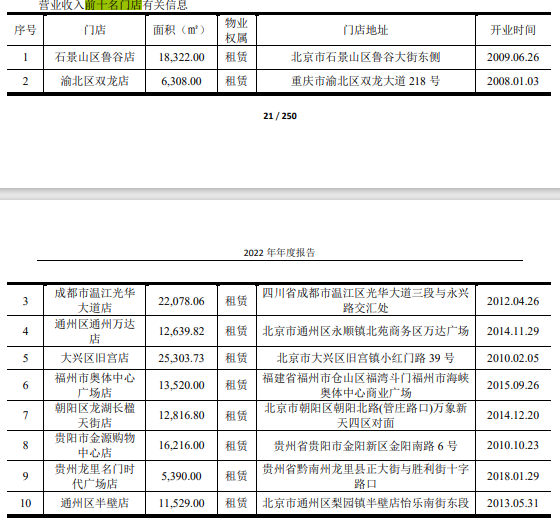Select the store name 贵阳市金源购物中心店

click(95, 445)
